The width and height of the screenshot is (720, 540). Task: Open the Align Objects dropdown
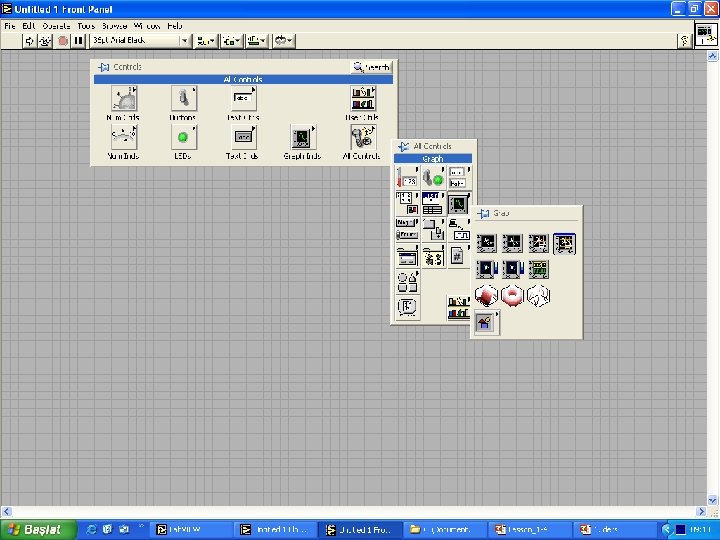pyautogui.click(x=205, y=41)
